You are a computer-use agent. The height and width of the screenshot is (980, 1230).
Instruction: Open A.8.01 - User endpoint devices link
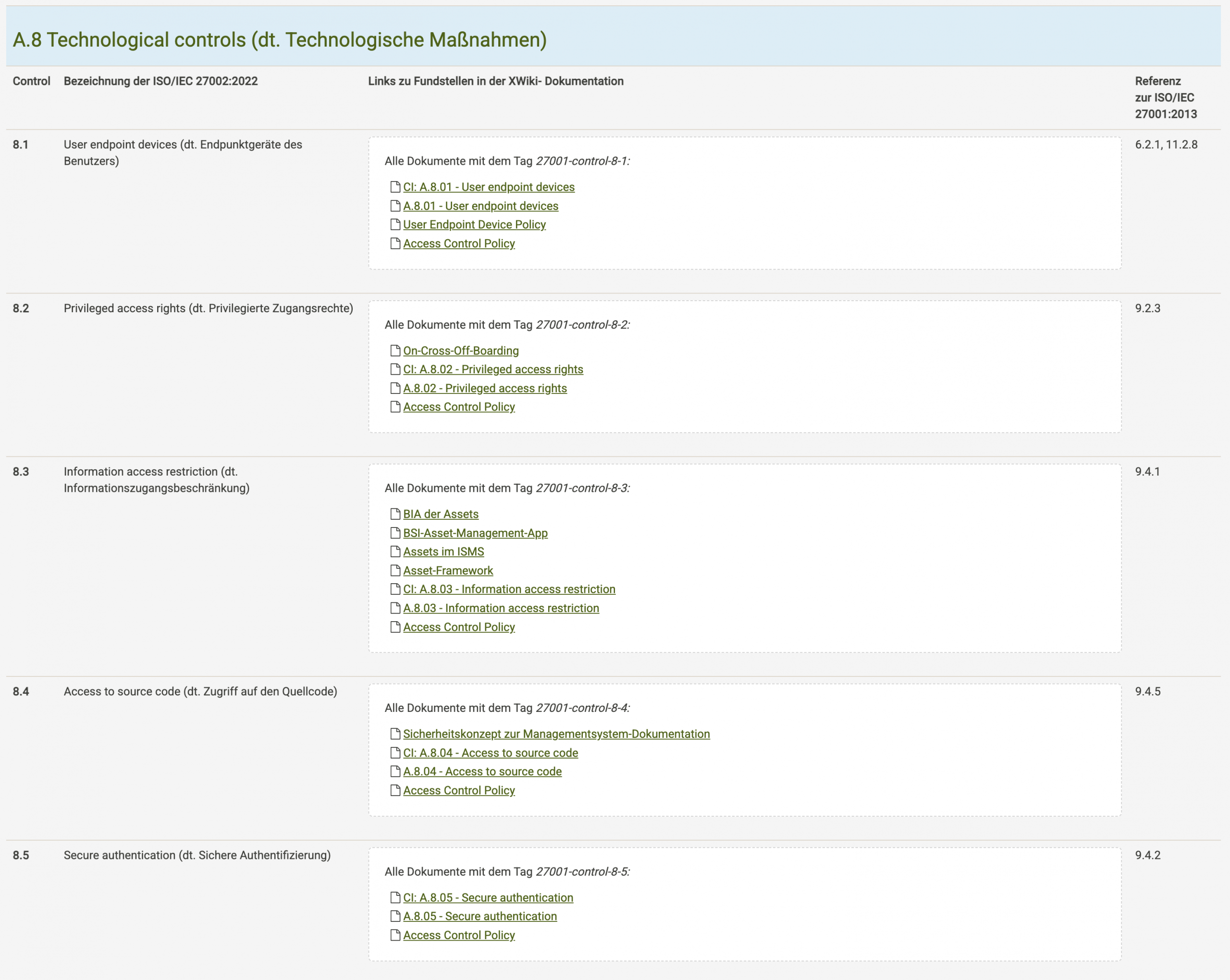point(480,206)
